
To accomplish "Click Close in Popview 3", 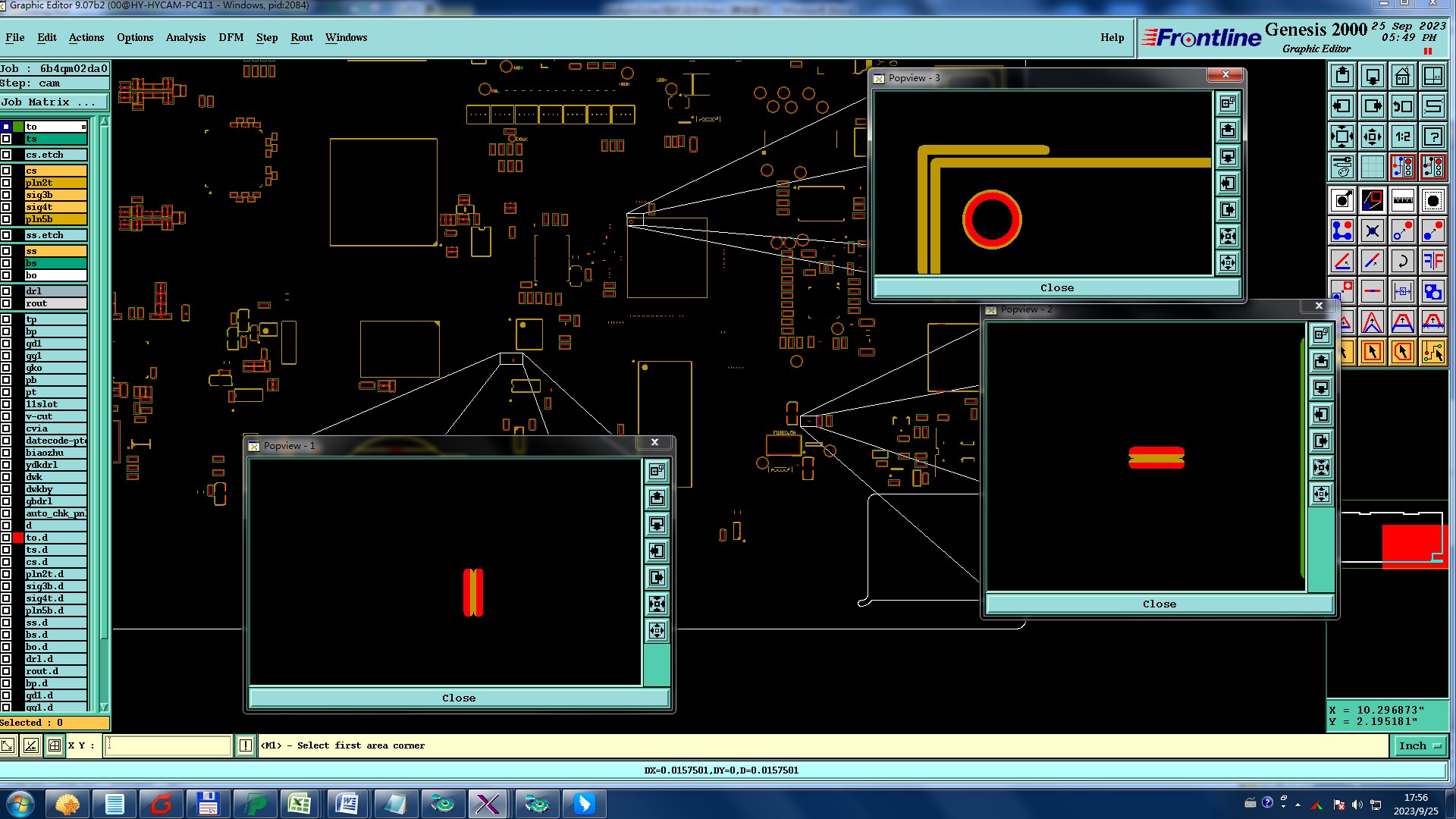I will point(1056,288).
